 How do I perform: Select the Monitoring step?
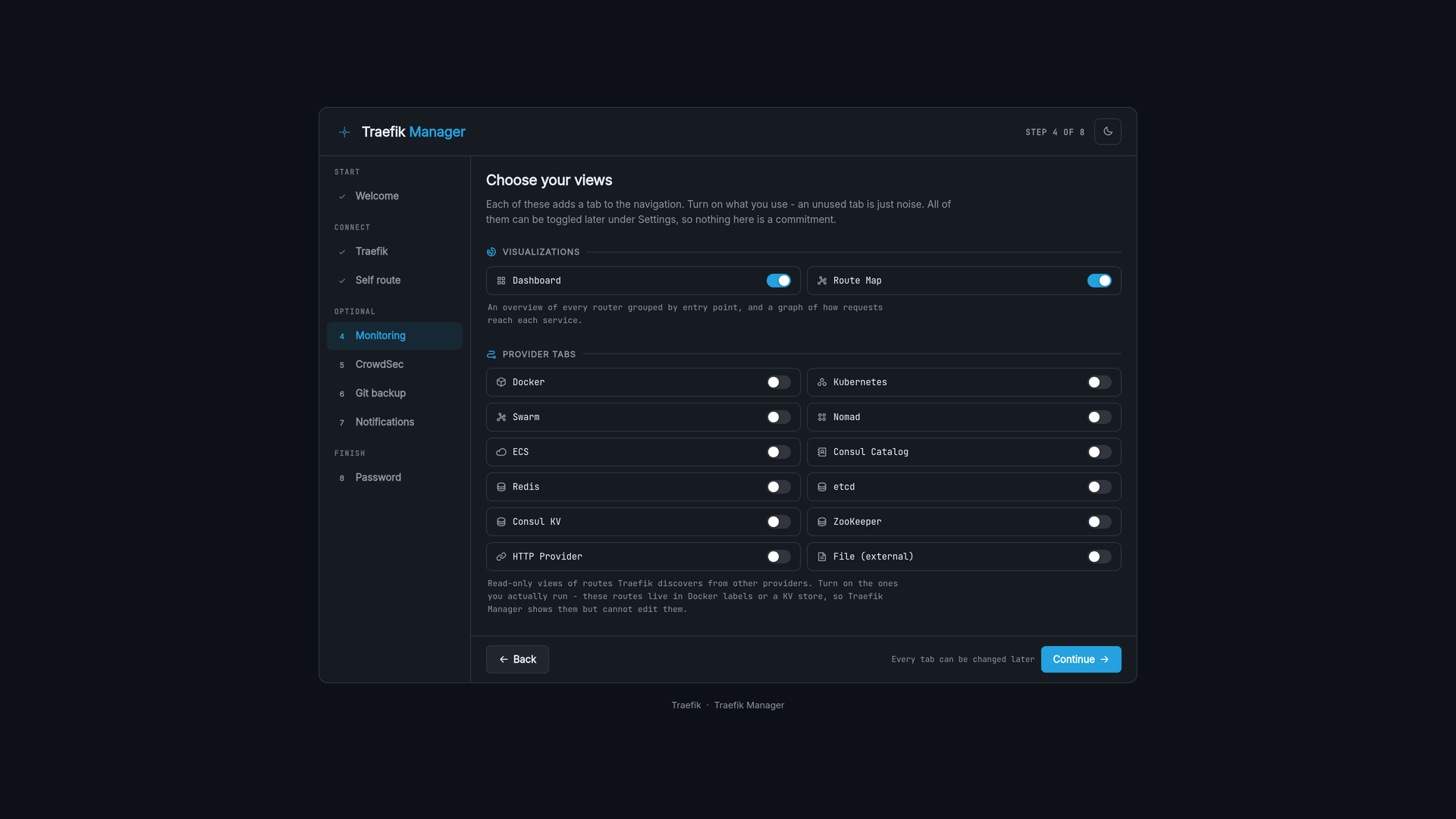pos(394,336)
